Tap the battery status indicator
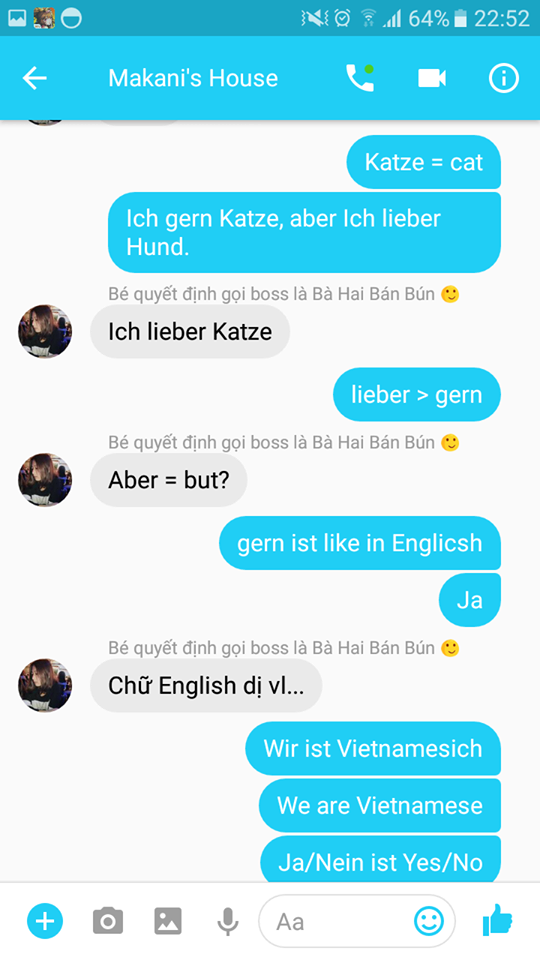Image resolution: width=540 pixels, height=960 pixels. tap(460, 18)
